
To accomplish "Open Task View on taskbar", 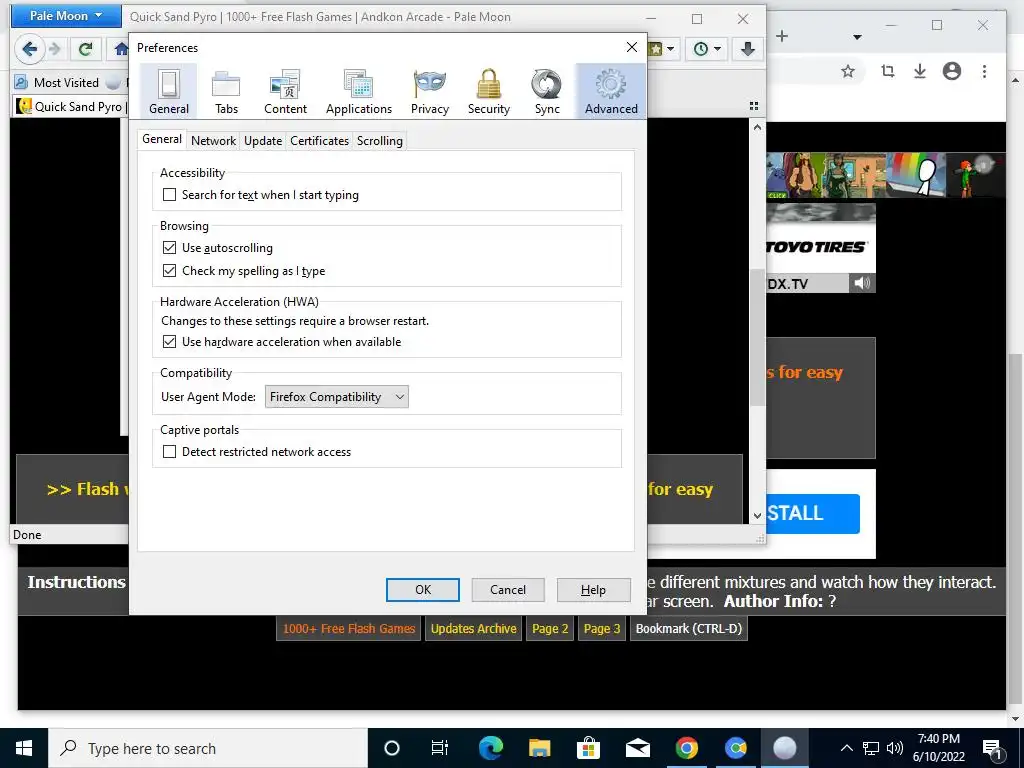I will (440, 748).
